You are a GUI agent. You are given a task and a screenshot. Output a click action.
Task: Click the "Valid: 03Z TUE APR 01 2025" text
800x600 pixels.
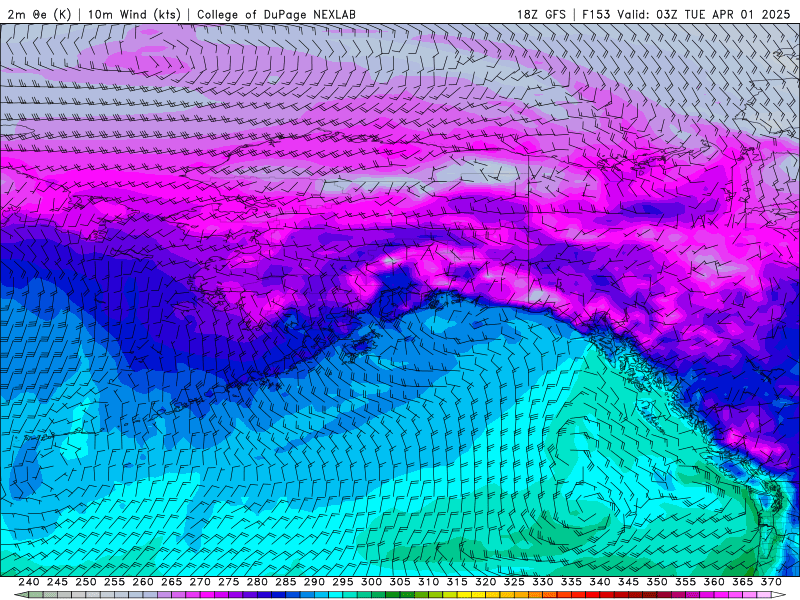pos(704,14)
